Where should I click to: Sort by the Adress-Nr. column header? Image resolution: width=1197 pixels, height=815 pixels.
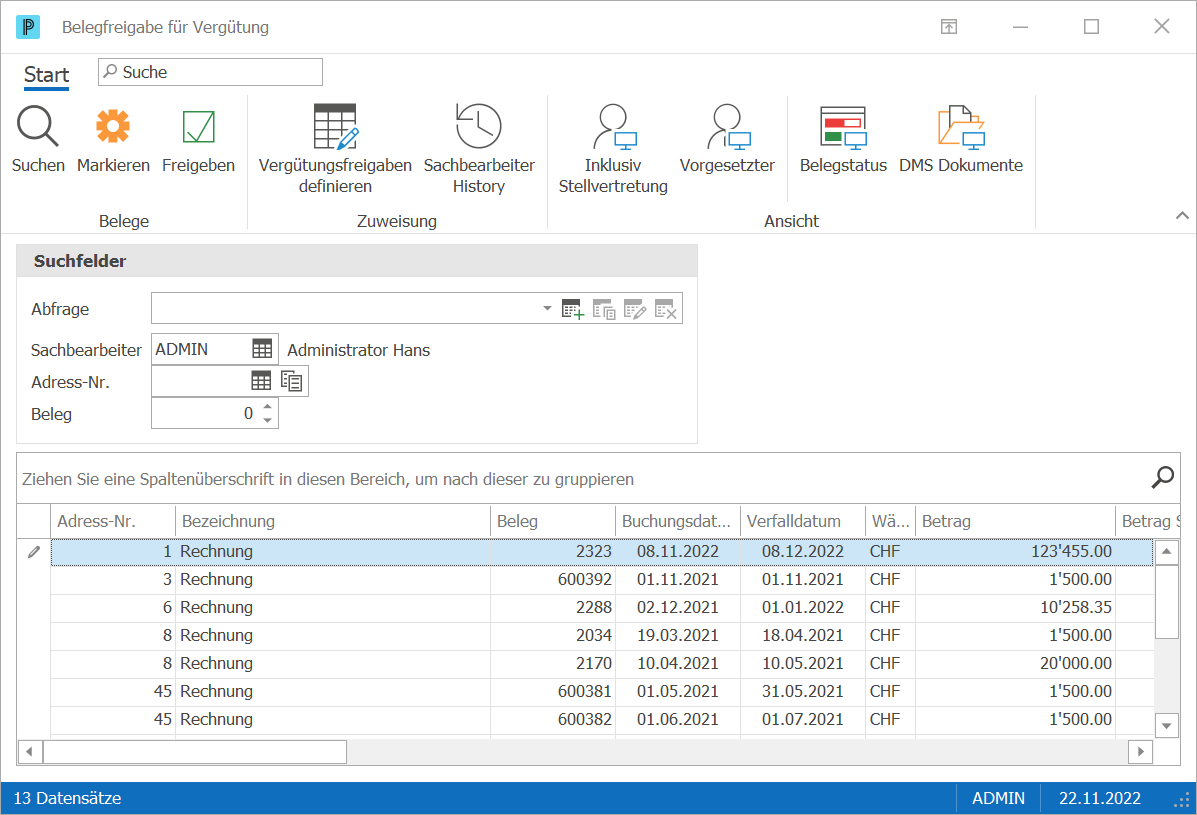(113, 521)
